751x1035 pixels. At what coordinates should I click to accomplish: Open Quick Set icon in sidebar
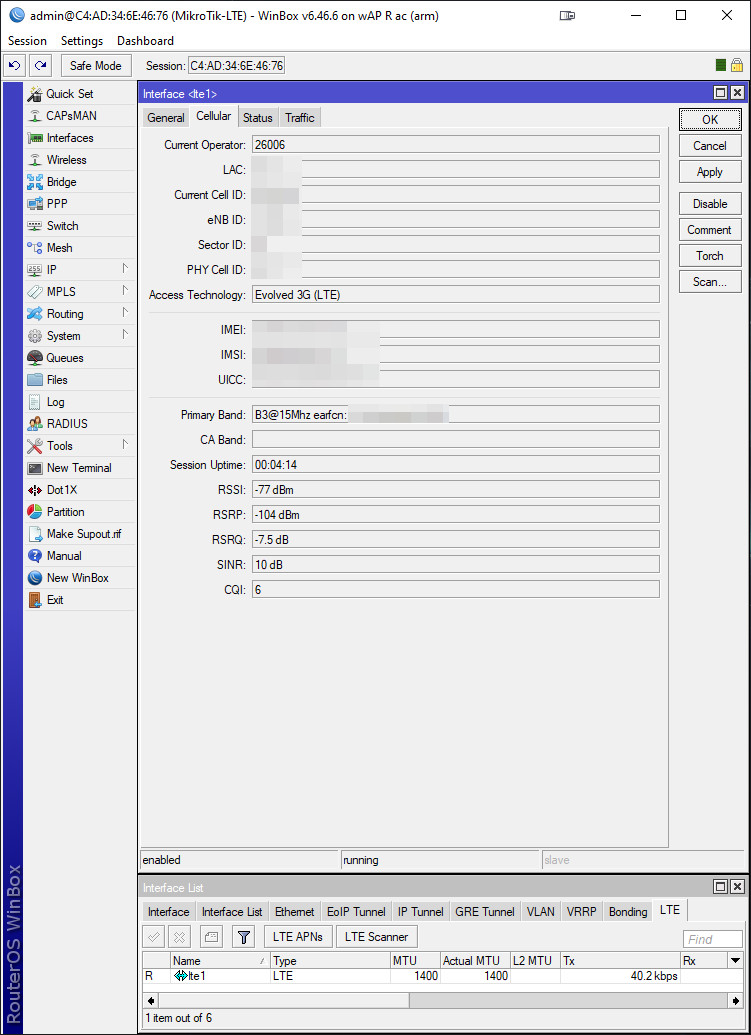tap(34, 94)
